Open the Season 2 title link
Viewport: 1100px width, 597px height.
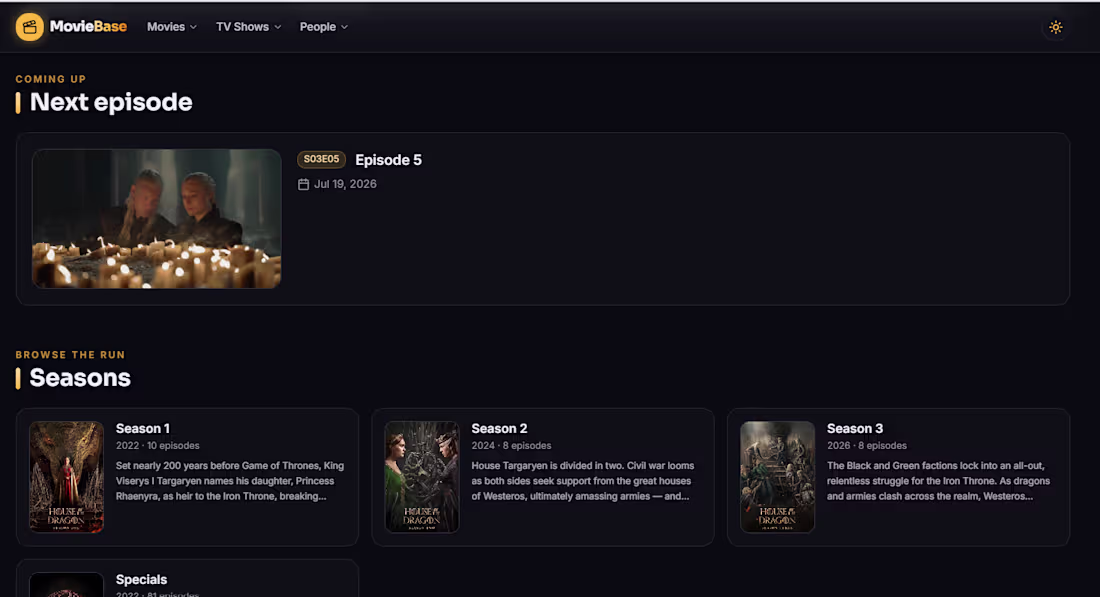pyautogui.click(x=499, y=429)
